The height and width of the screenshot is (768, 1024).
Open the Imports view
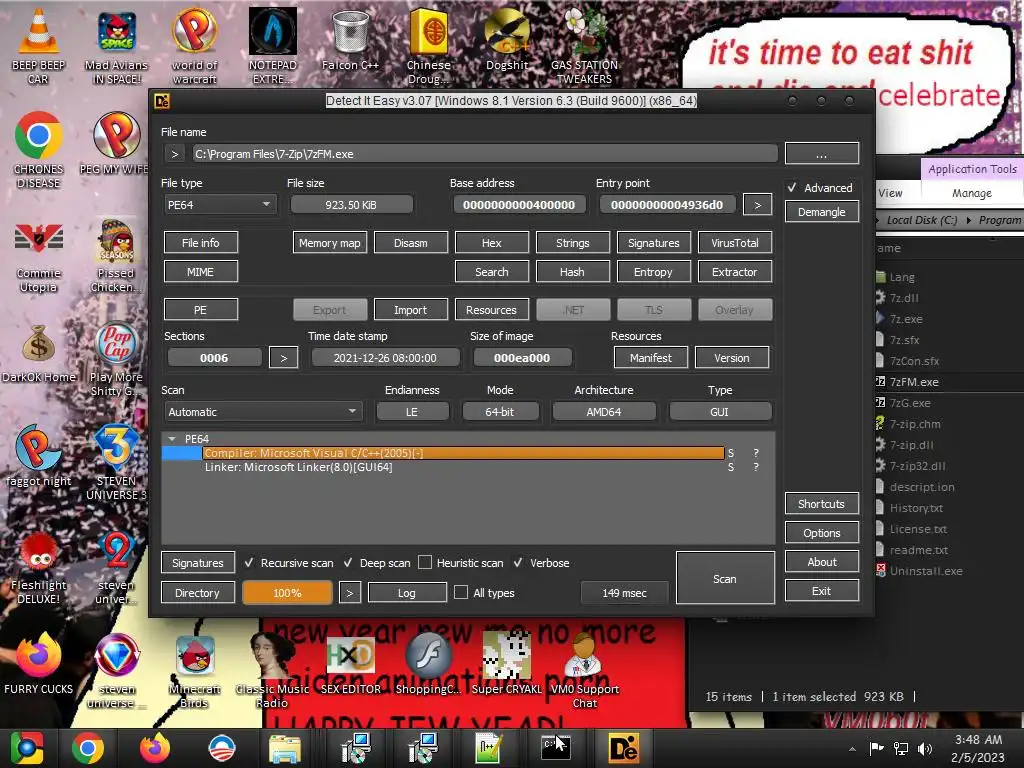pos(411,310)
